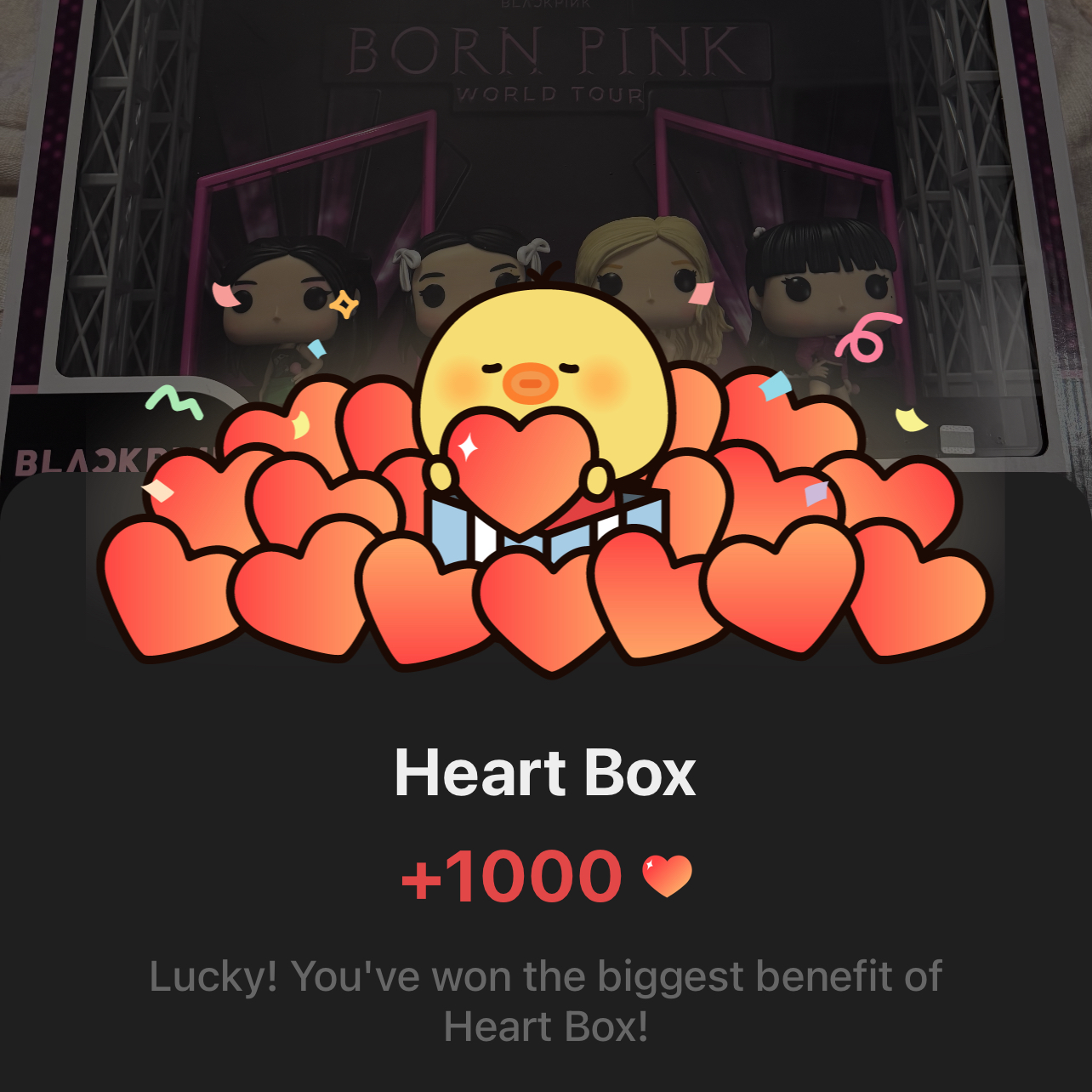Tap the big heart held by the chick
1092x1092 pixels.
click(x=520, y=470)
